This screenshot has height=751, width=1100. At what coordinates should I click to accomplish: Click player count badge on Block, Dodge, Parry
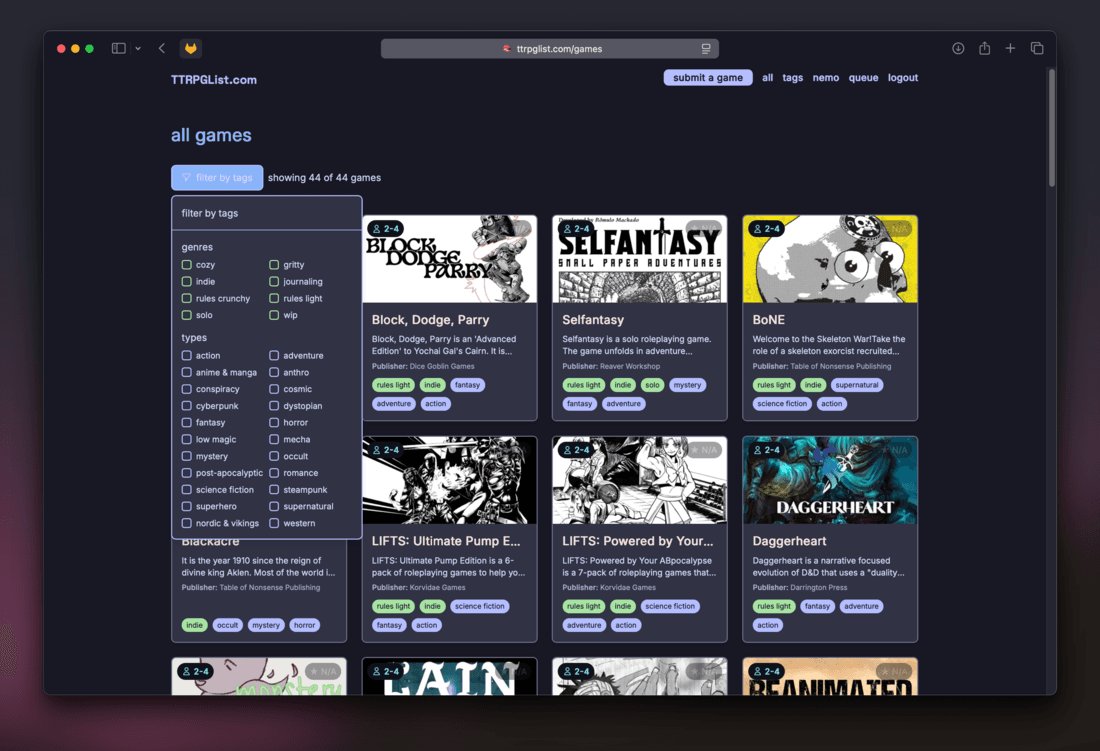click(x=386, y=229)
